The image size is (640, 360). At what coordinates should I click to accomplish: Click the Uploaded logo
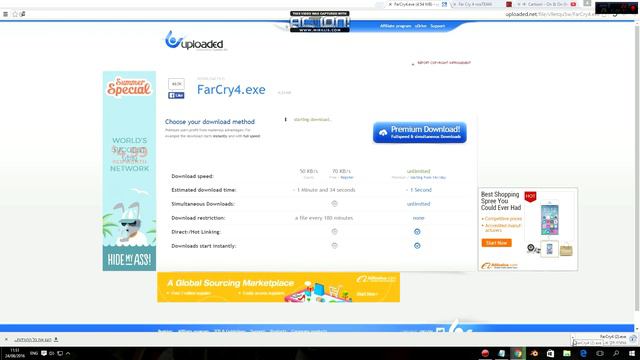pos(194,41)
